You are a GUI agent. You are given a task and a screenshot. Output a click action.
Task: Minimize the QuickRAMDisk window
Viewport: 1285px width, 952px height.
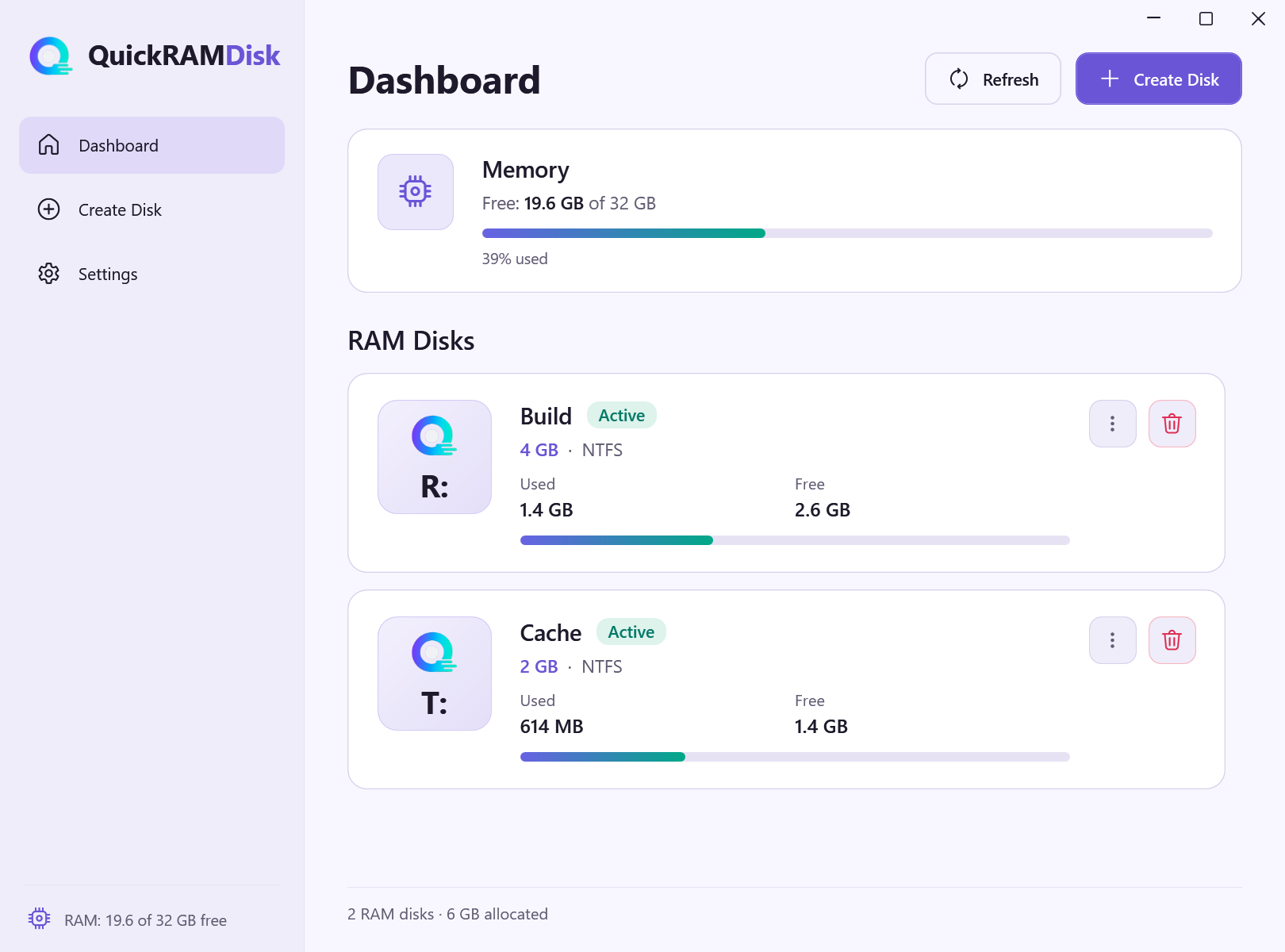click(x=1154, y=18)
